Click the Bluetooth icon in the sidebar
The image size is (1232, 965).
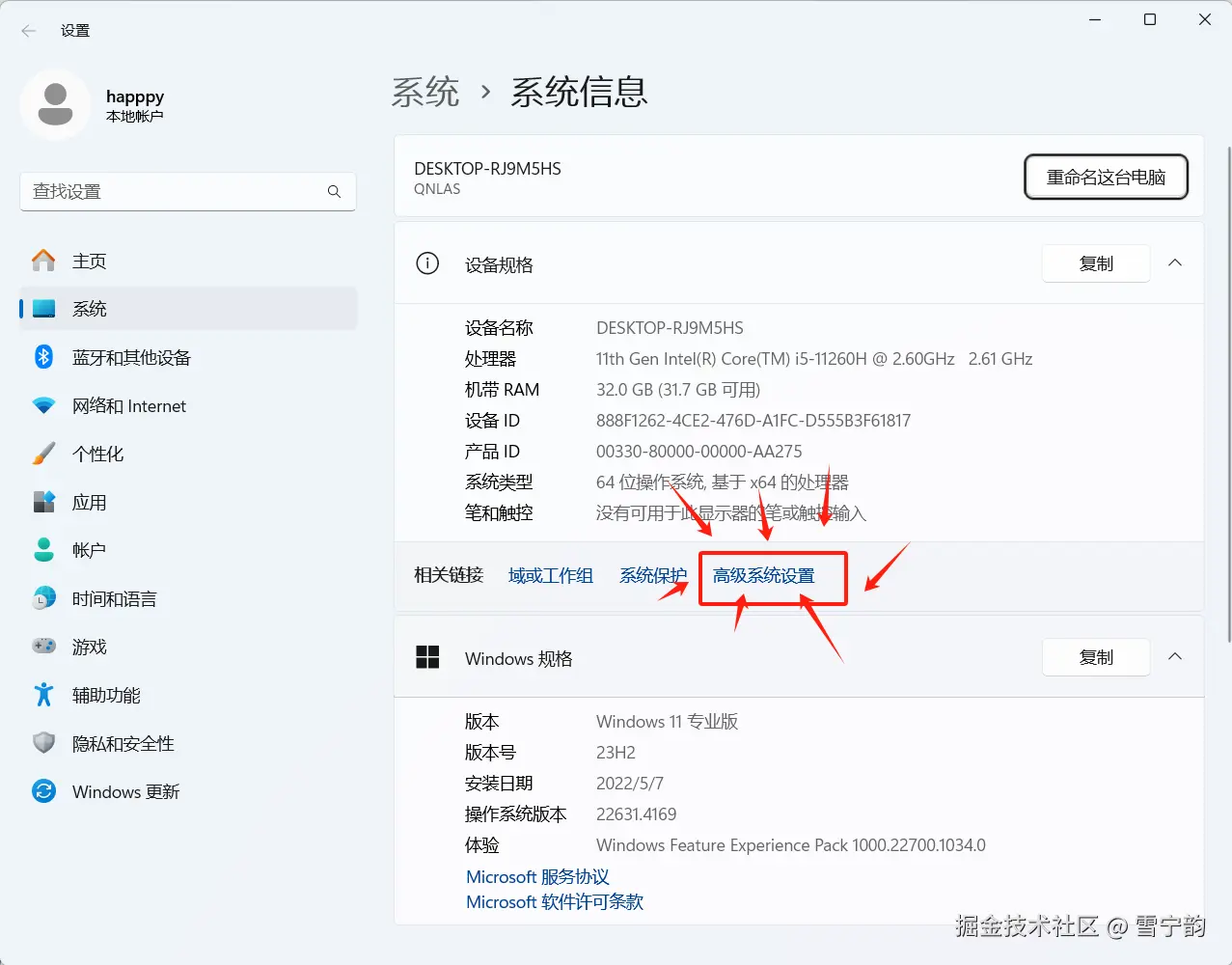coord(43,357)
